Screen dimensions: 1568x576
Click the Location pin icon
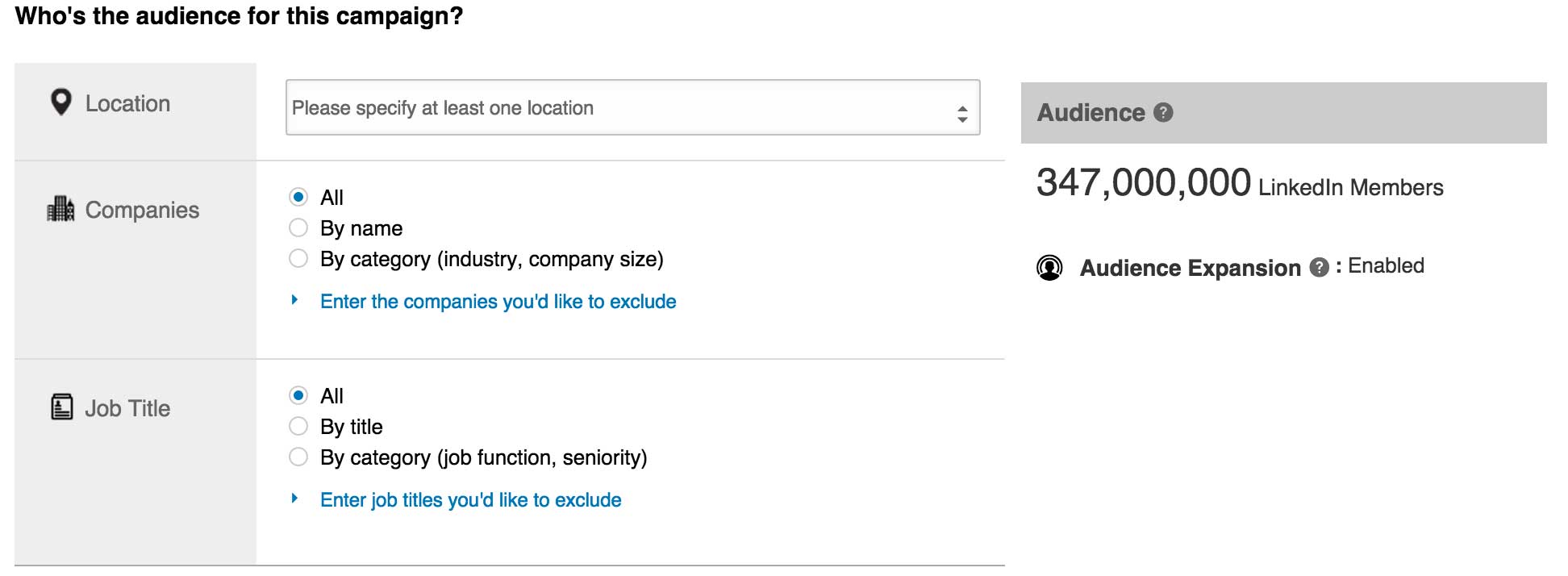click(61, 102)
